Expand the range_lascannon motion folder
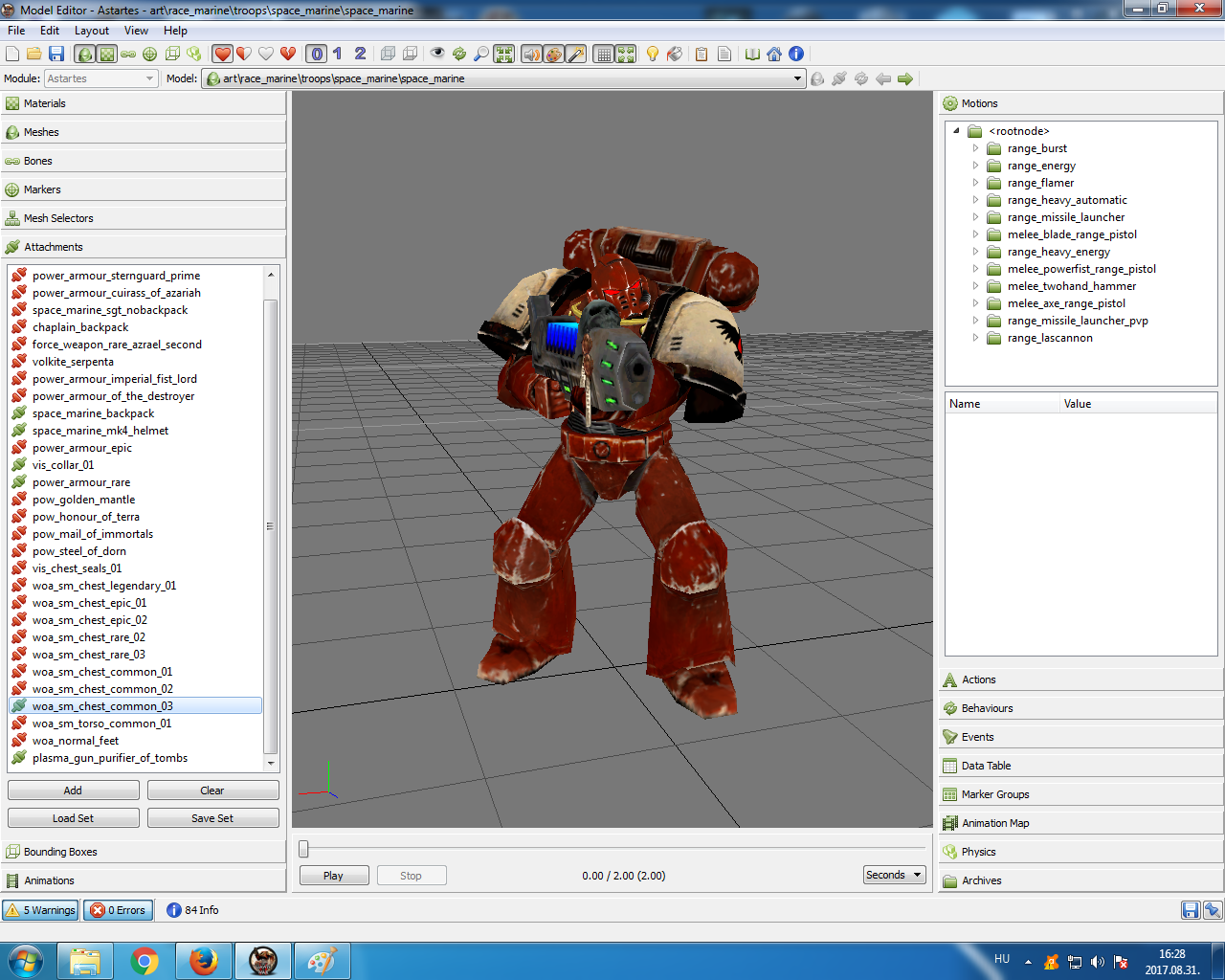Image resolution: width=1225 pixels, height=980 pixels. pos(975,338)
